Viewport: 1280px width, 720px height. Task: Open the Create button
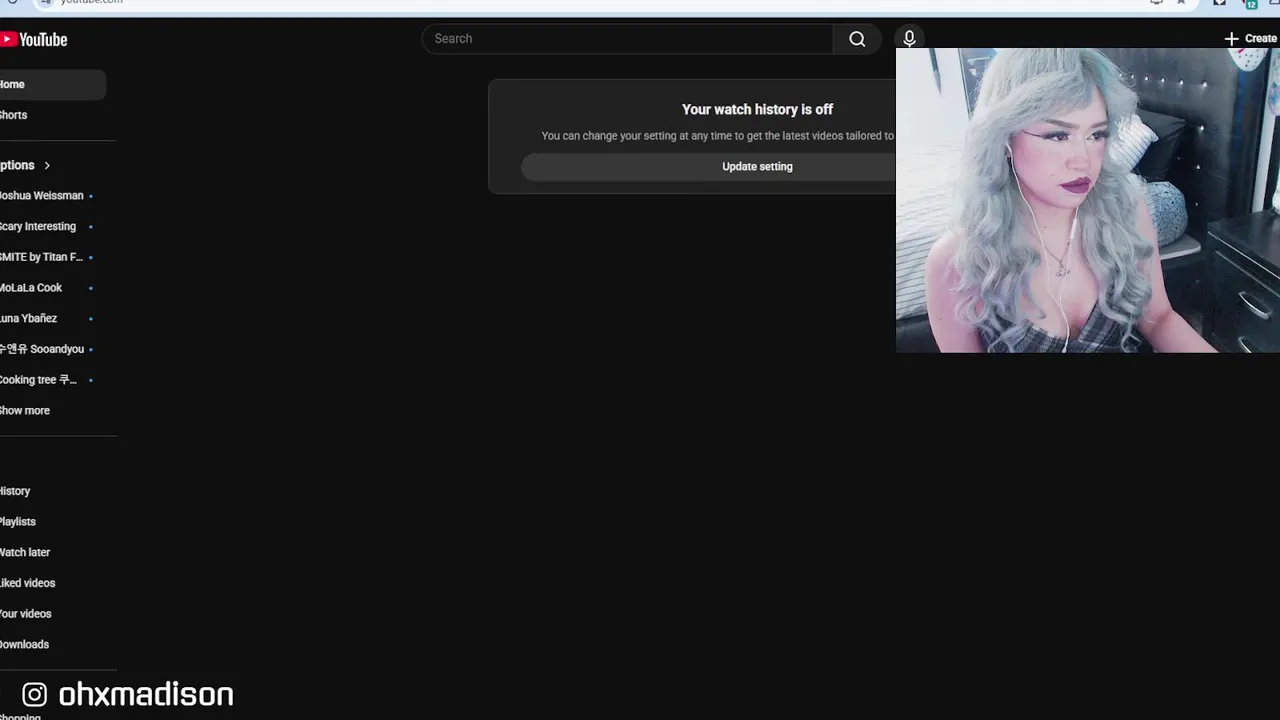coord(1251,39)
